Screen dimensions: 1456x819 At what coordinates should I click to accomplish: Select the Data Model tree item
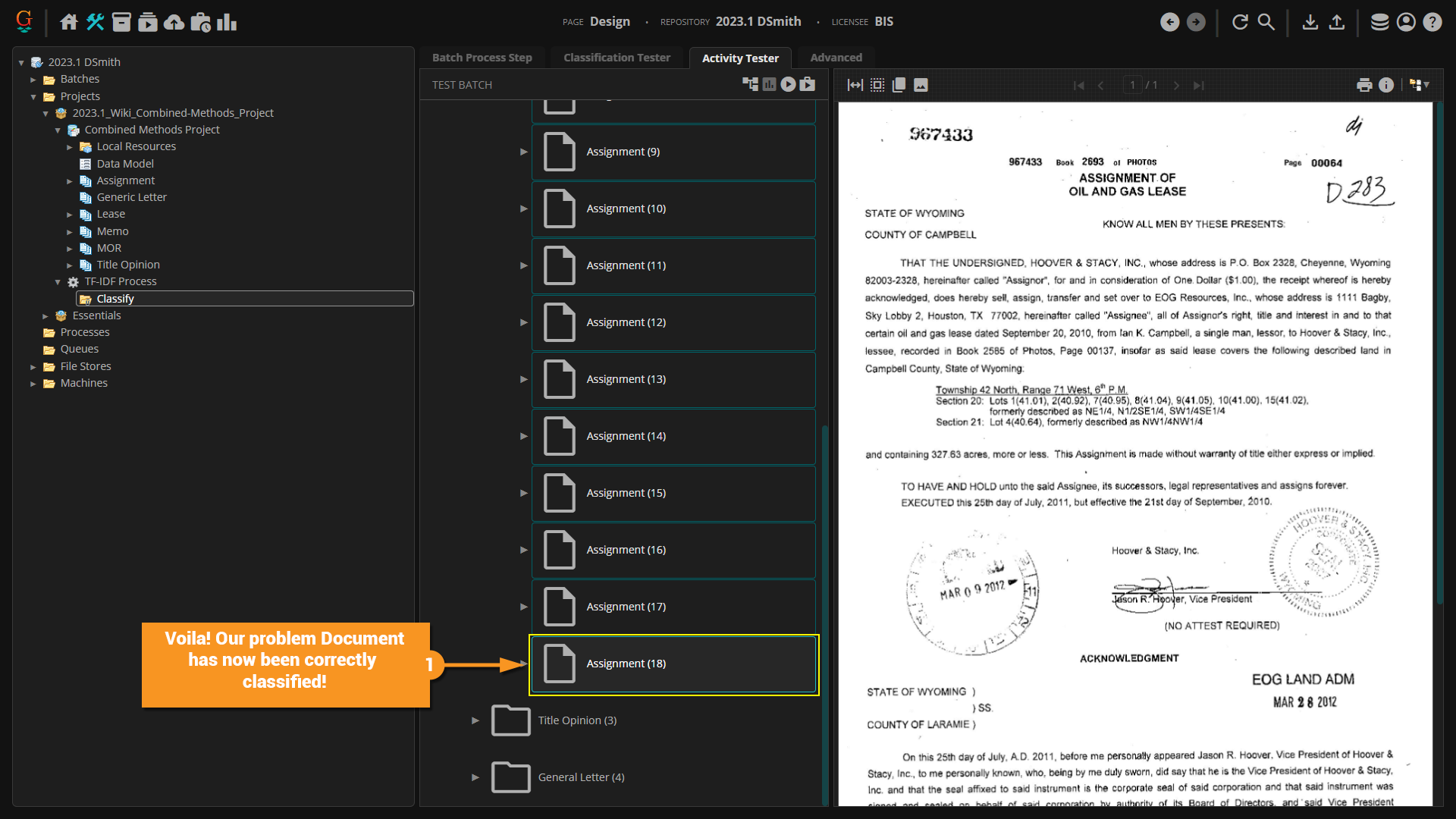point(125,164)
